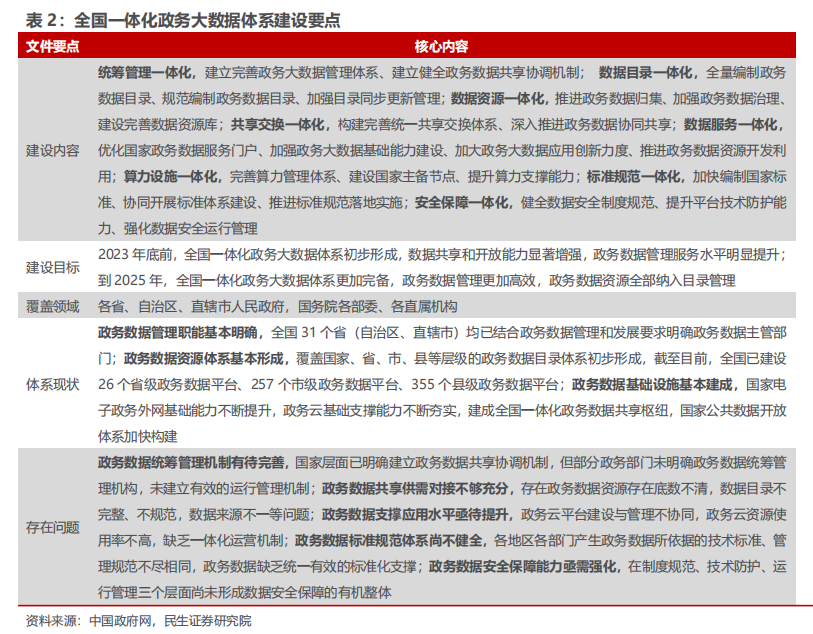Click bold text 安全保障一体化
The image size is (813, 634).
coord(461,203)
